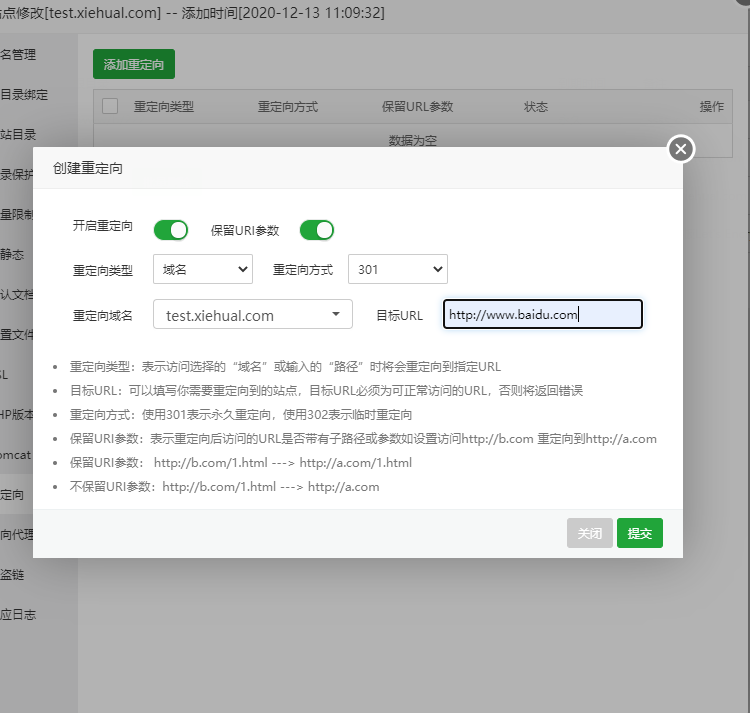Click the example text http://a.com/1.html

pos(355,463)
